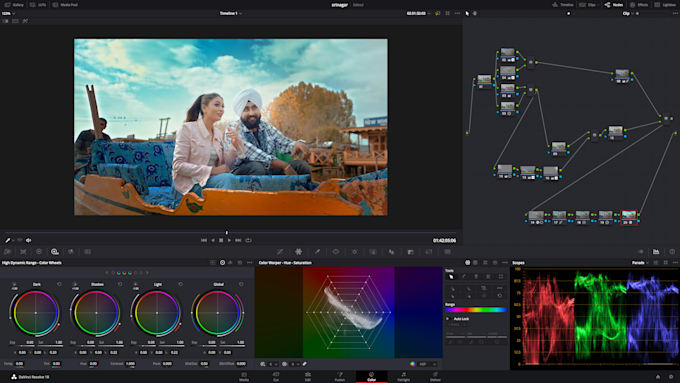Viewport: 680px width, 383px height.
Task: Open the Key palette
Action: pos(410,252)
